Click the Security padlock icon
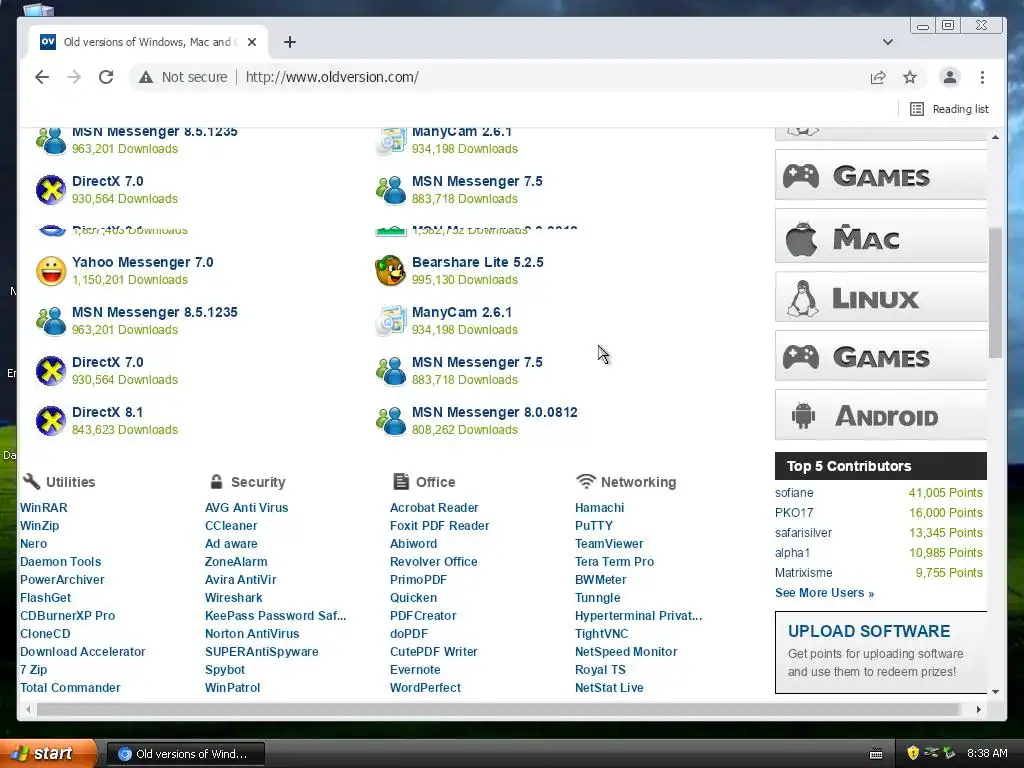 (216, 481)
